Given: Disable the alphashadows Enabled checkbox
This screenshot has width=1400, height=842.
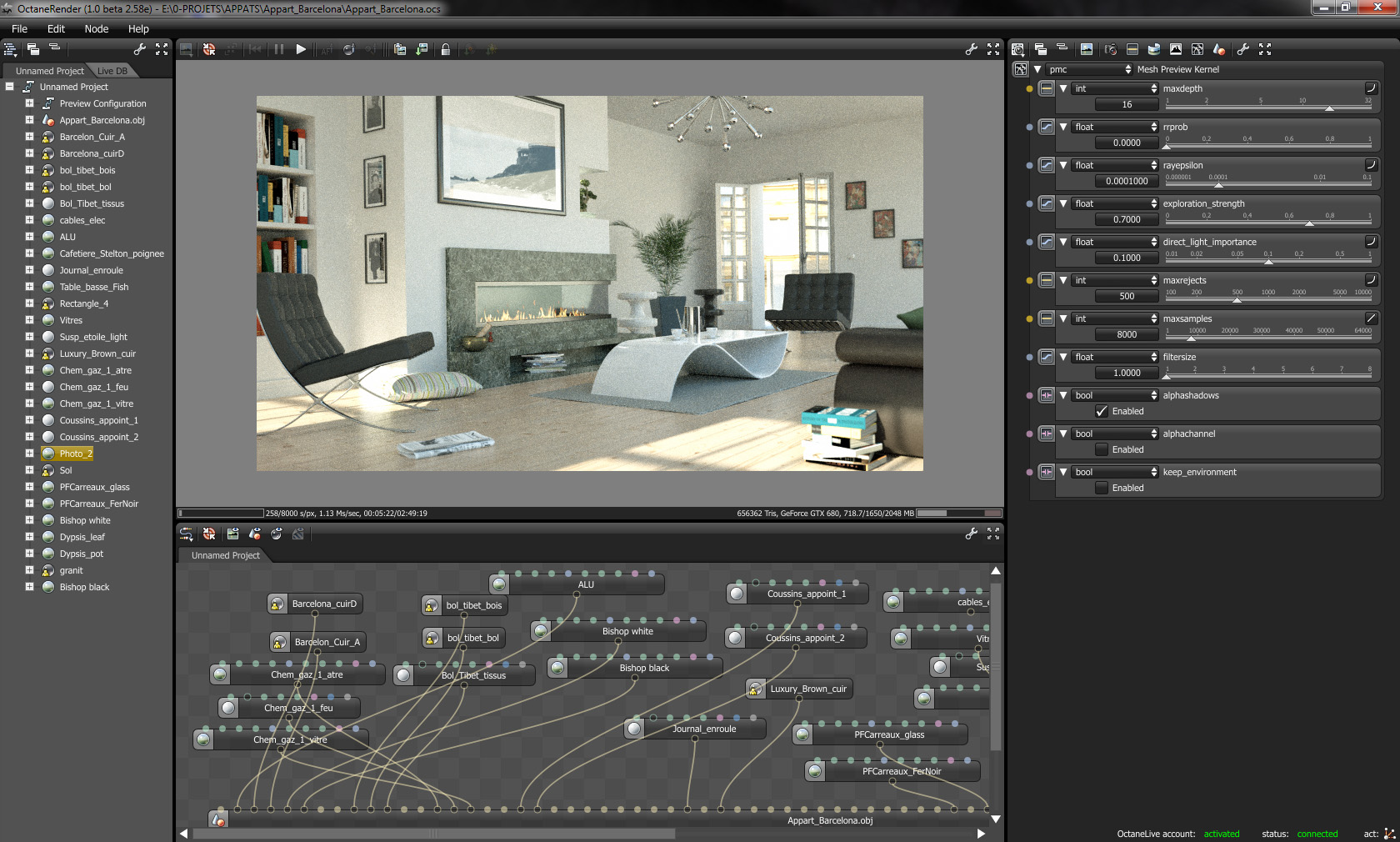Looking at the screenshot, I should coord(1102,411).
